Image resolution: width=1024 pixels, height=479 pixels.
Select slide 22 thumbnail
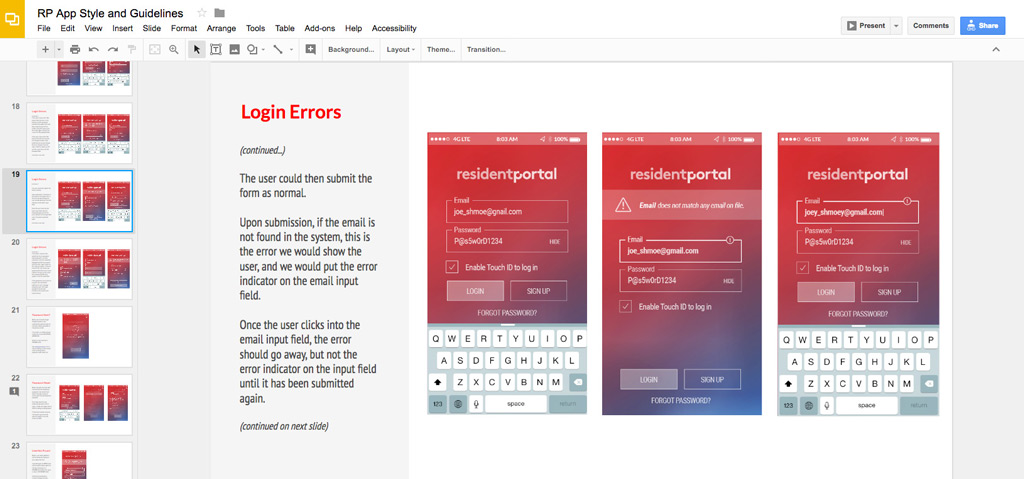coord(79,405)
